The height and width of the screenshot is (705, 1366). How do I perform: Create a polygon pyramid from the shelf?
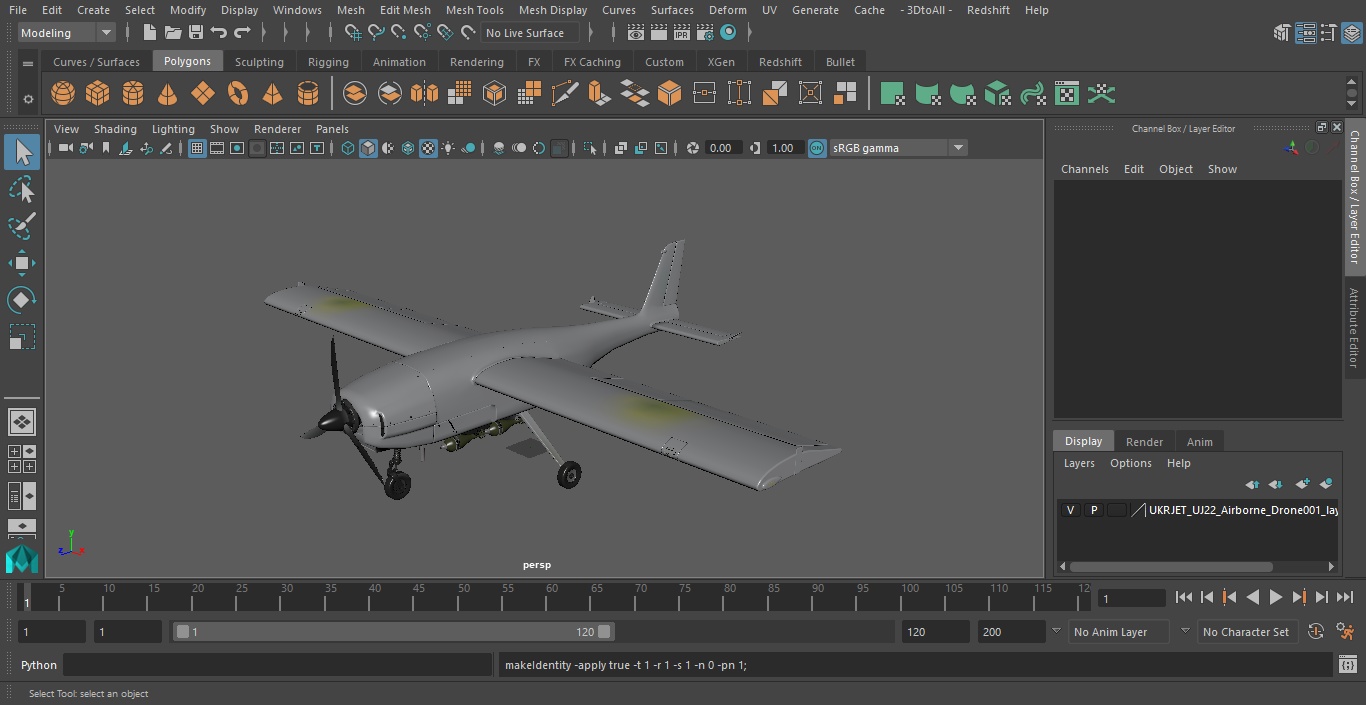click(272, 94)
